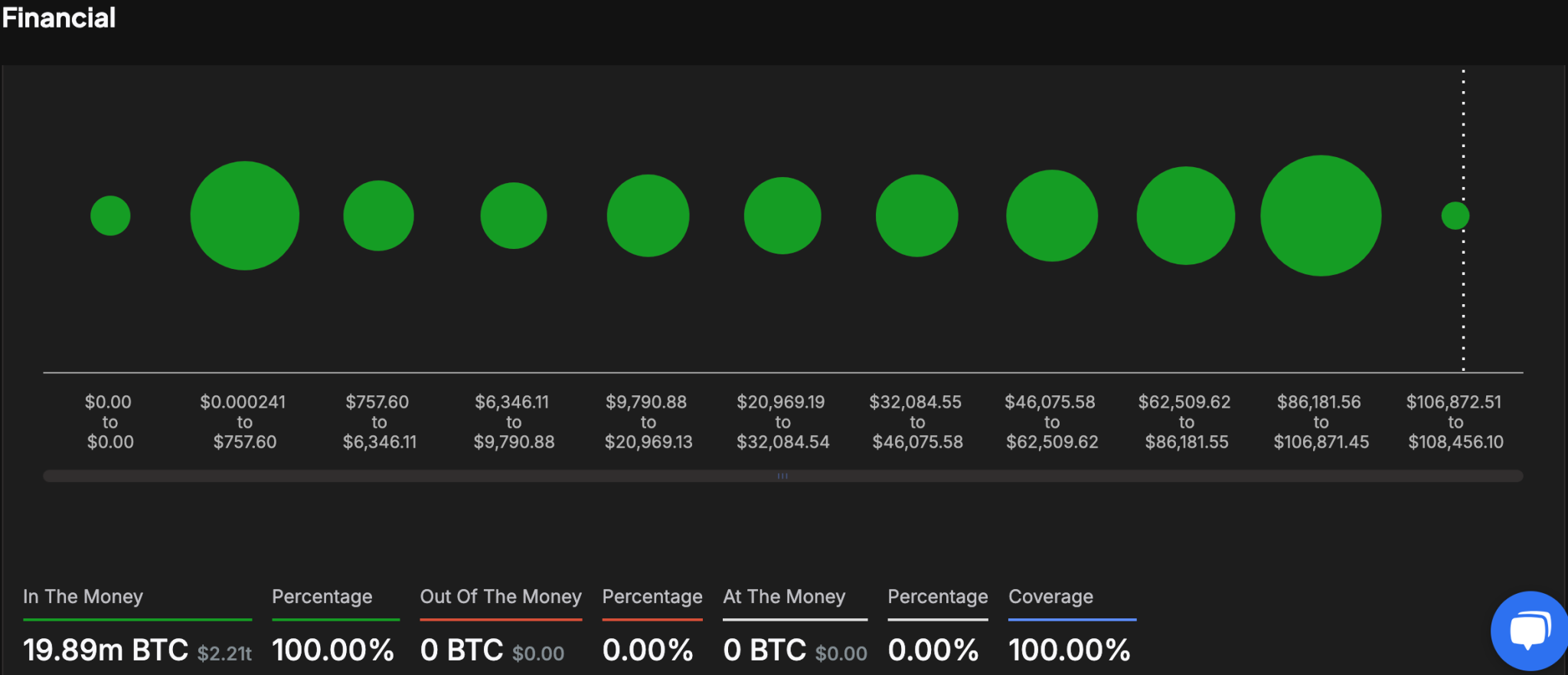Click the Financial heading
The height and width of the screenshot is (675, 1568).
click(59, 18)
